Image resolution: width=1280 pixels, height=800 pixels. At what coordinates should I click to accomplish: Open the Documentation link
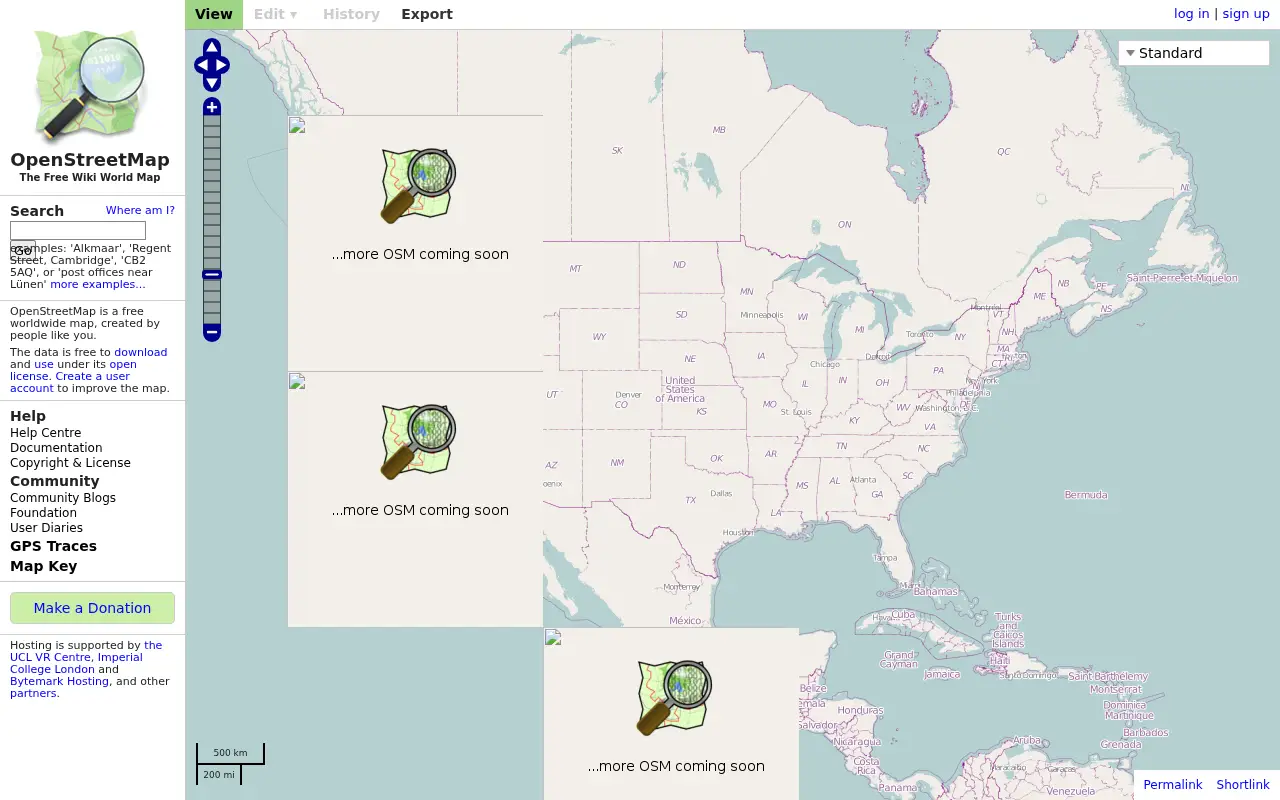[56, 448]
